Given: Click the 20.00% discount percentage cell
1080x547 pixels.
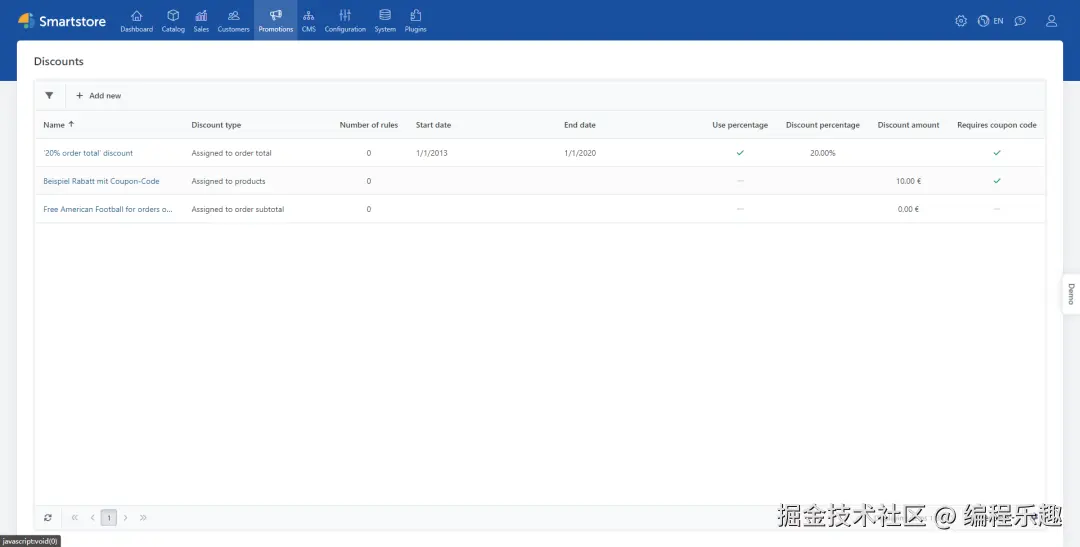Looking at the screenshot, I should click(822, 153).
